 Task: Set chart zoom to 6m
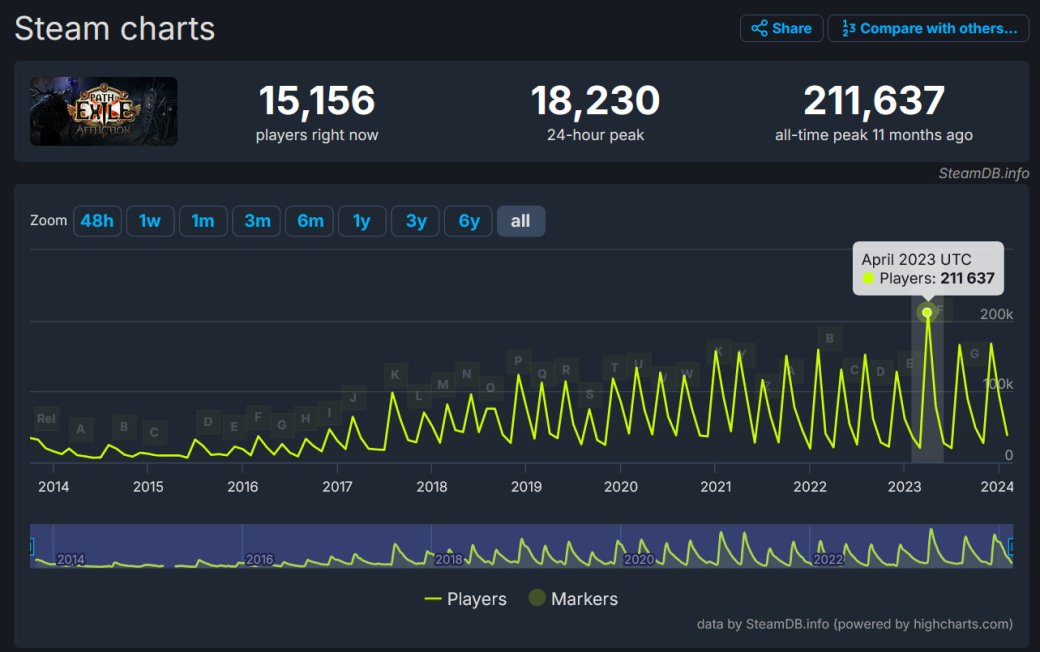click(x=310, y=221)
